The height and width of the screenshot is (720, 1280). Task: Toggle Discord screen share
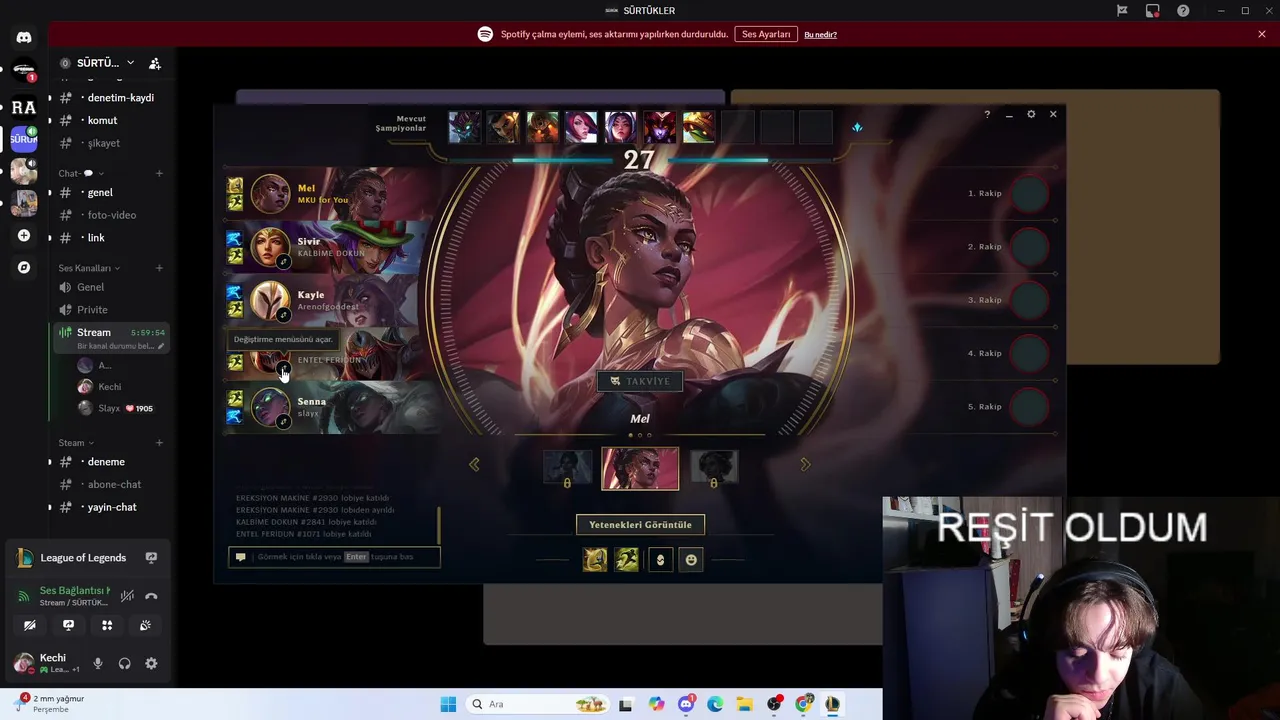(x=68, y=625)
